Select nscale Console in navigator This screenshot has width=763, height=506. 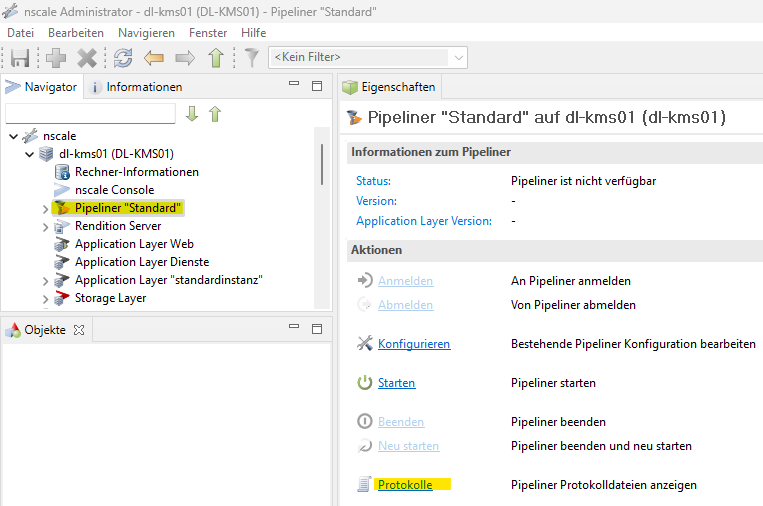click(x=114, y=190)
